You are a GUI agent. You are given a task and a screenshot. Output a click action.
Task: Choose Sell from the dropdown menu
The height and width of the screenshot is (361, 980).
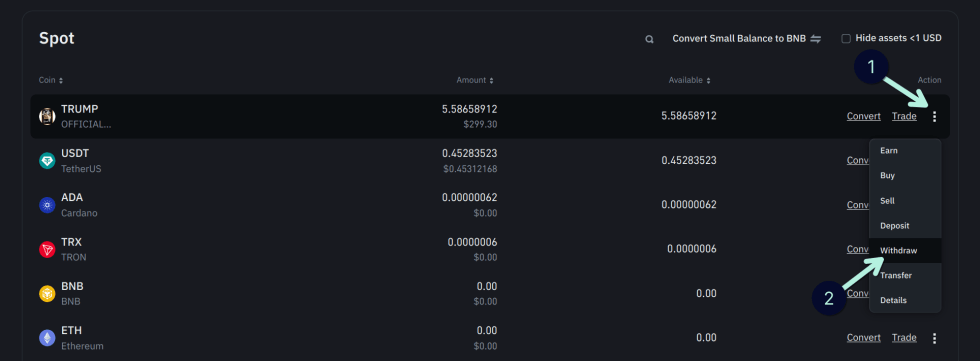905,200
